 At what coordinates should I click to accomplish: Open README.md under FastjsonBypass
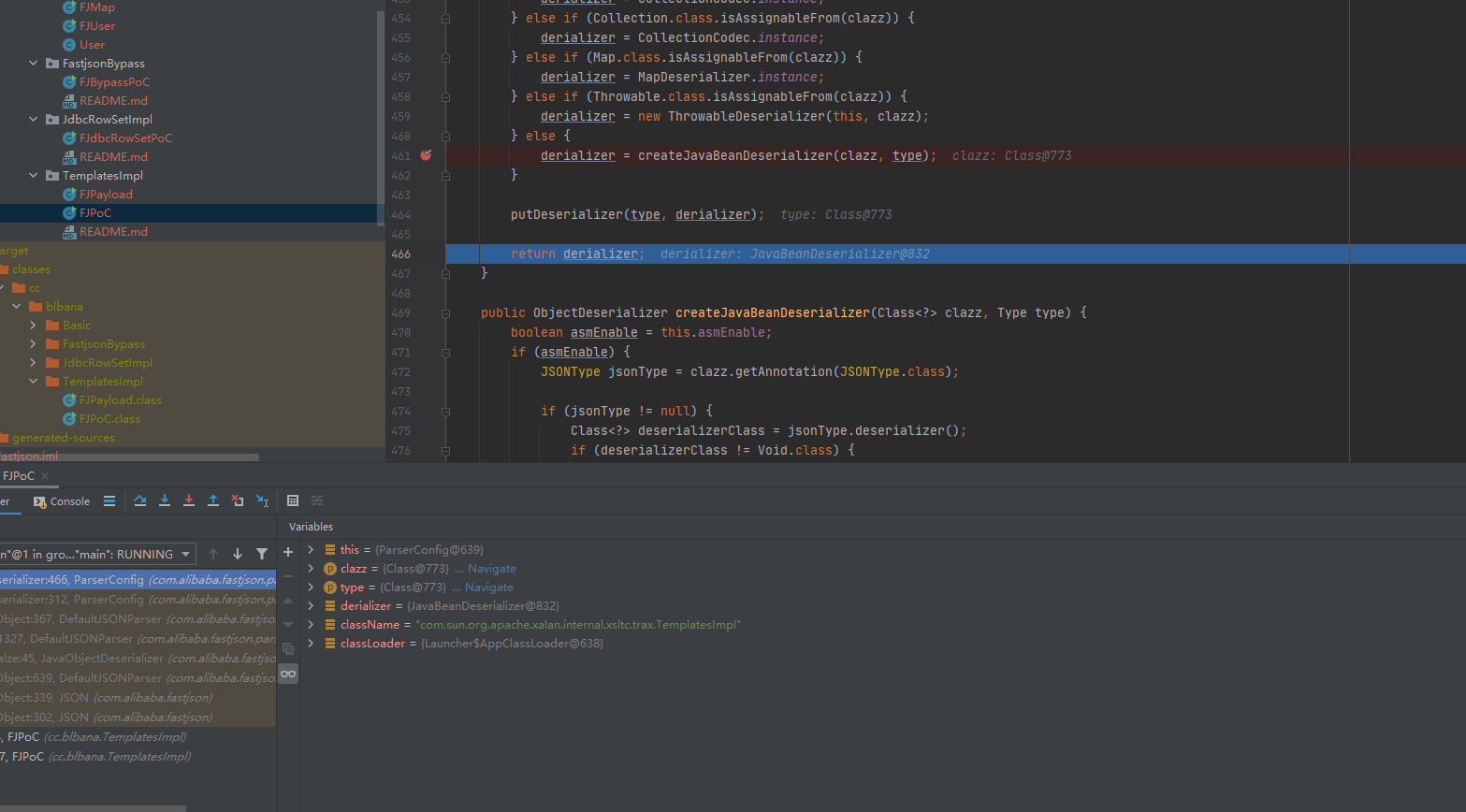pos(113,101)
